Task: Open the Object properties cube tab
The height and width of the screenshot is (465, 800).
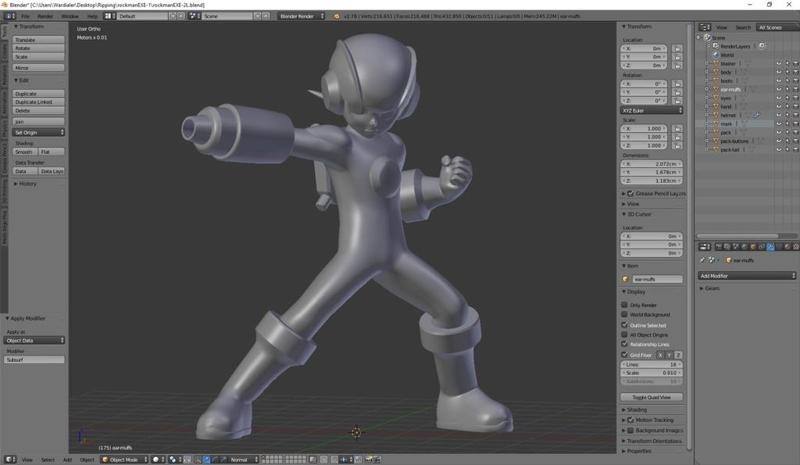Action: [753, 247]
